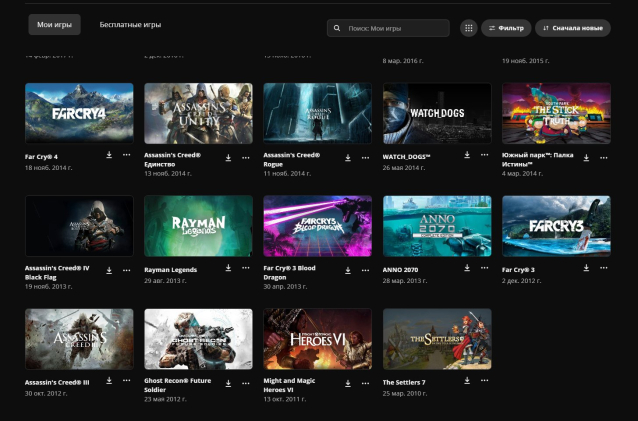638x421 pixels.
Task: Open the Assassin's Creed III cover thumbnail
Action: point(79,339)
